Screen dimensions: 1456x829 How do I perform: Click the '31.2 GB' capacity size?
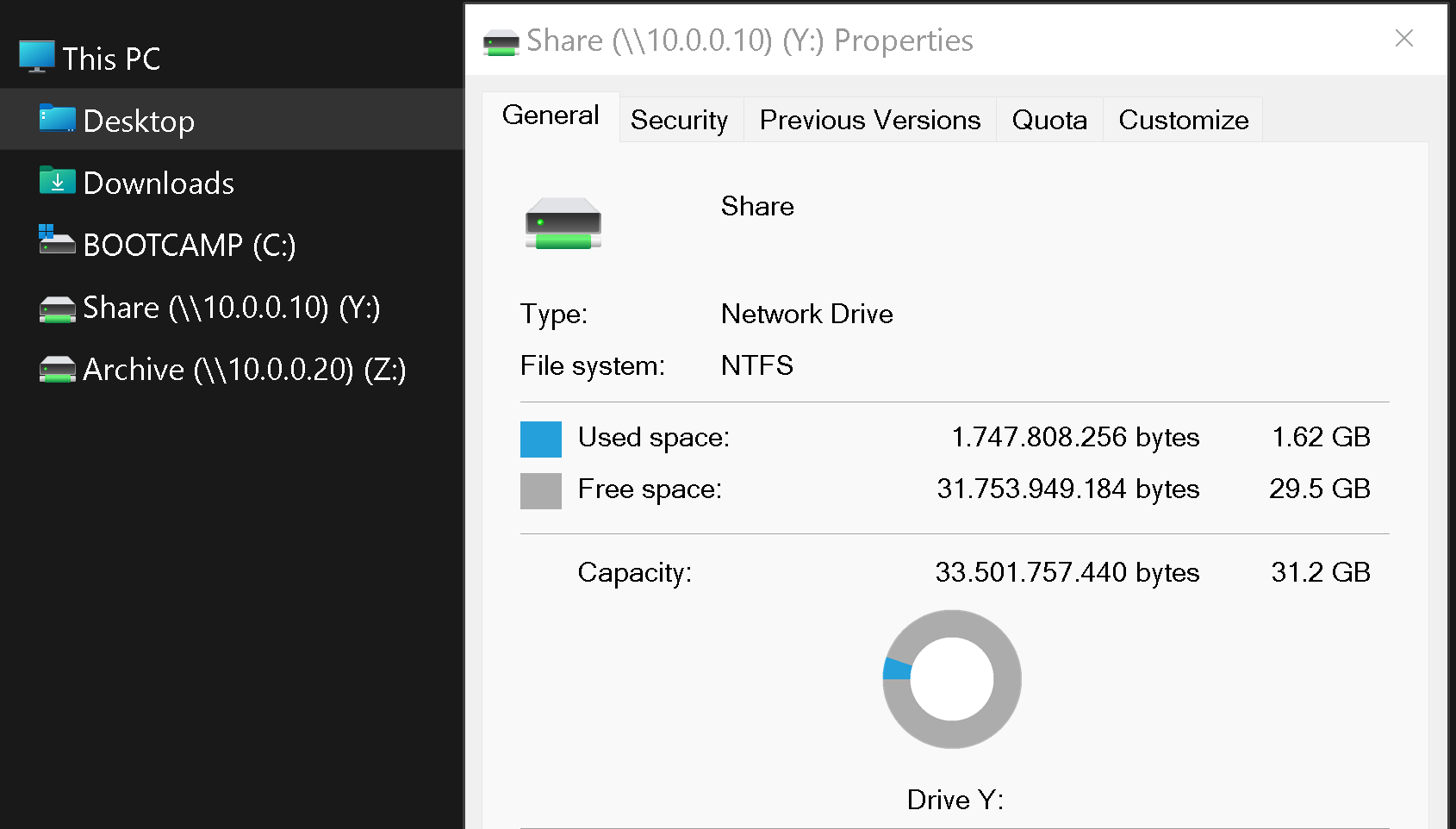pos(1321,572)
